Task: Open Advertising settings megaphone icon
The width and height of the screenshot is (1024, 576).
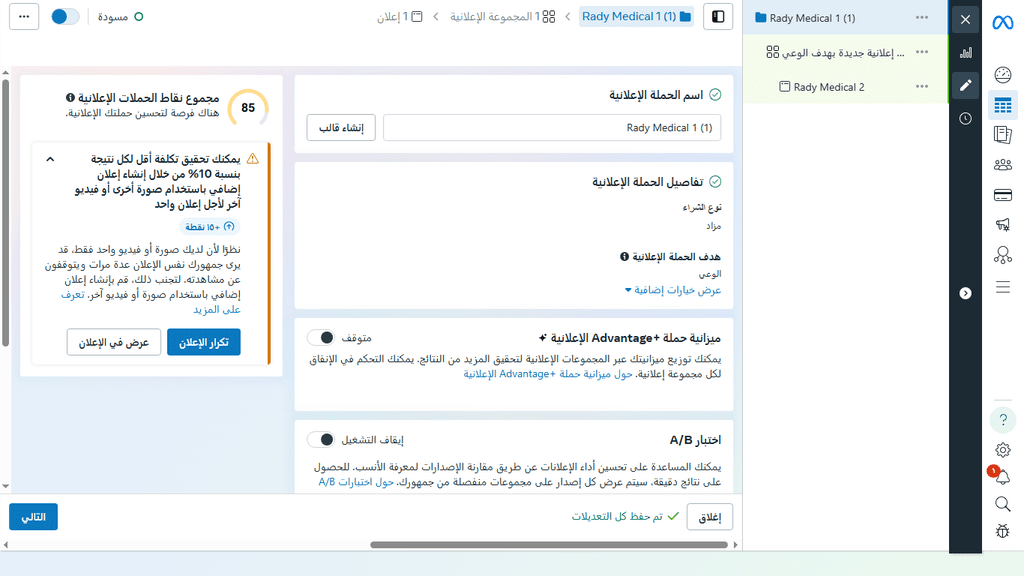Action: click(1002, 225)
